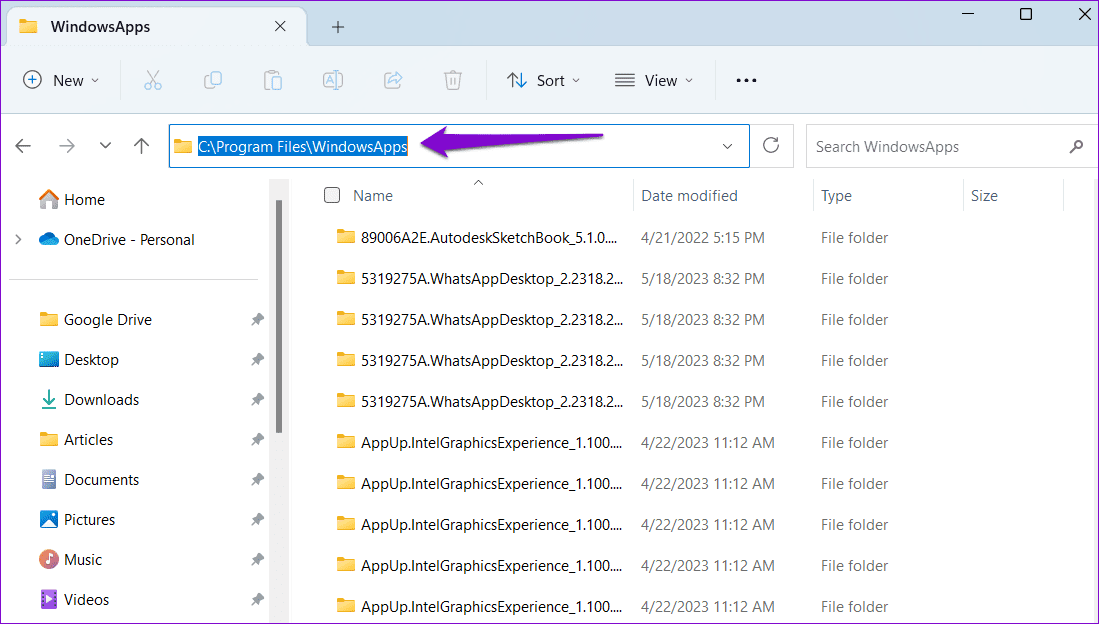Click the navigation pane scrollbar
Image resolution: width=1099 pixels, height=624 pixels.
tap(279, 316)
